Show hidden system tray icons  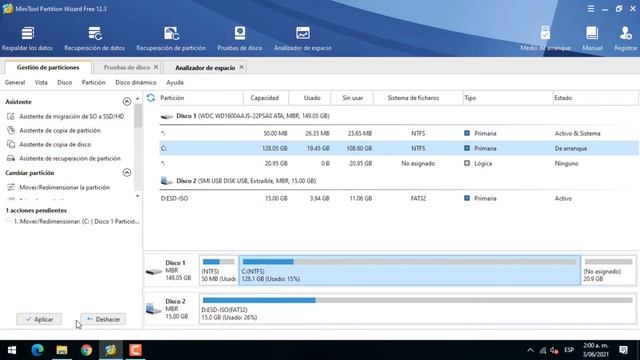pyautogui.click(x=530, y=350)
